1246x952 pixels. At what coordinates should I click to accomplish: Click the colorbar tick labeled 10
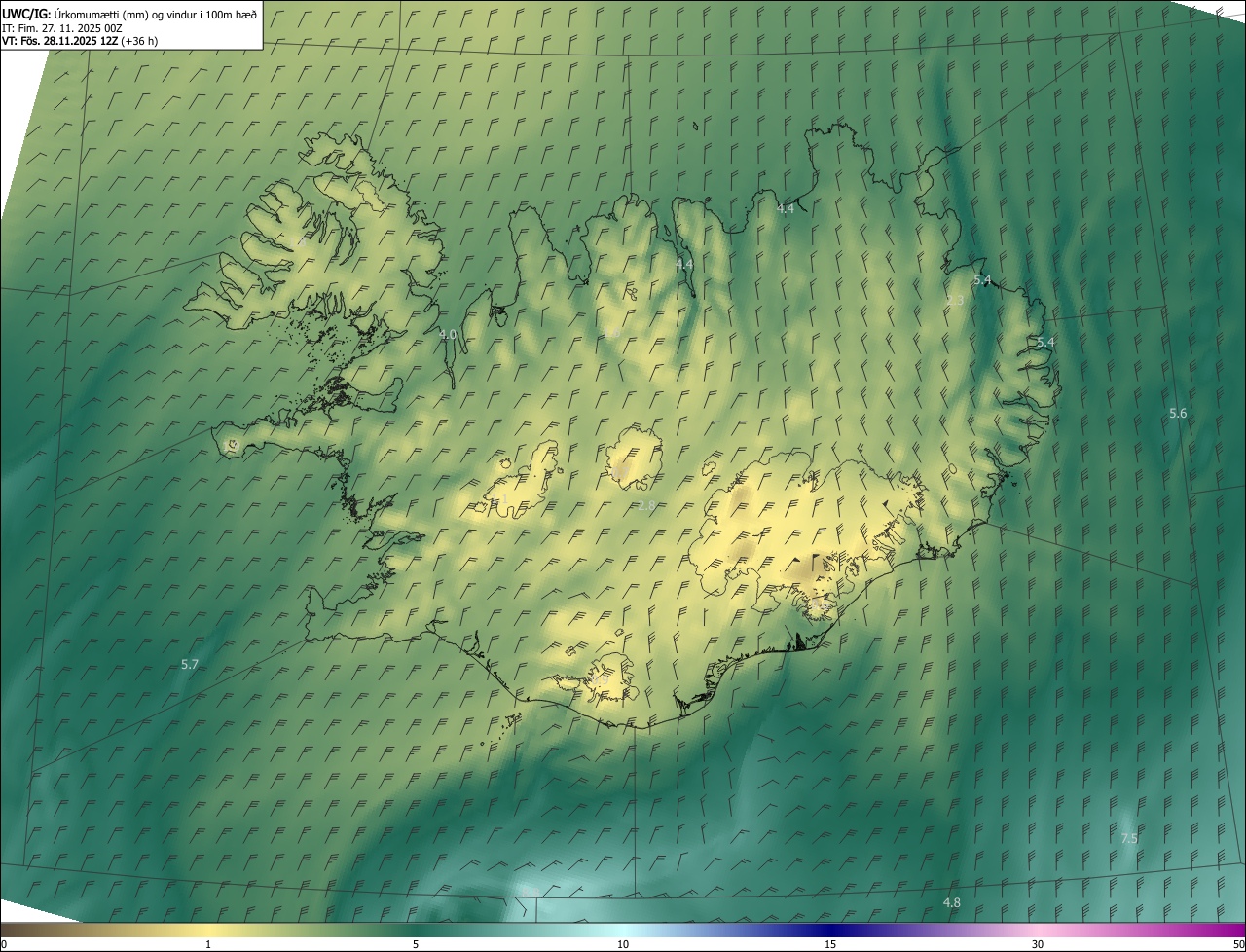pos(623,944)
